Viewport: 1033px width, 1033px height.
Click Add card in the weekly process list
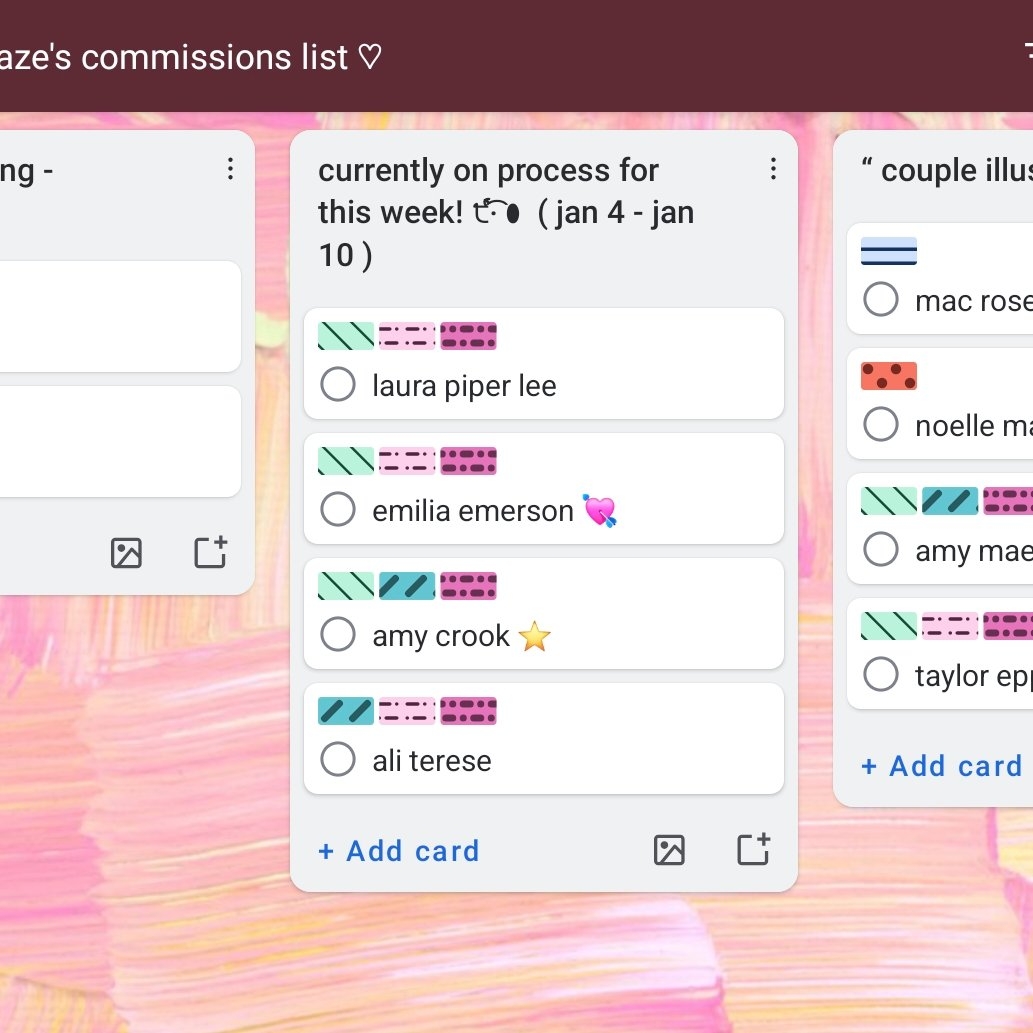tap(399, 851)
